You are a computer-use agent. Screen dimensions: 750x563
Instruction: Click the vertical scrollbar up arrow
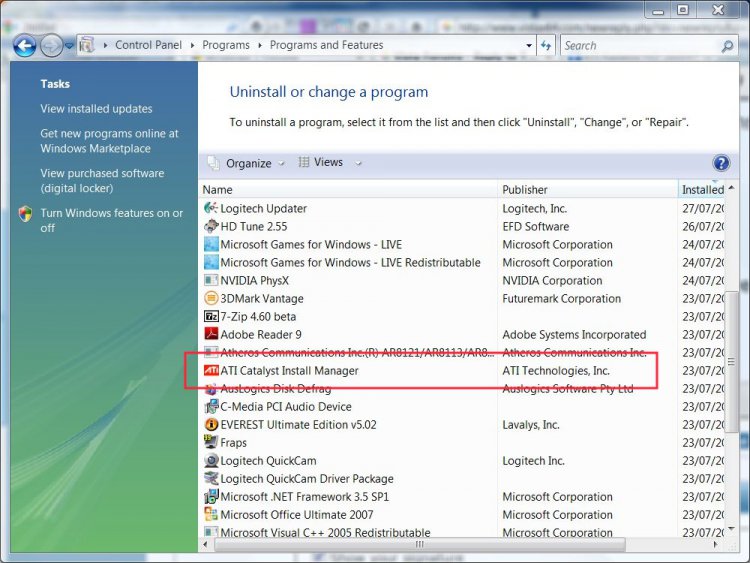(x=731, y=188)
